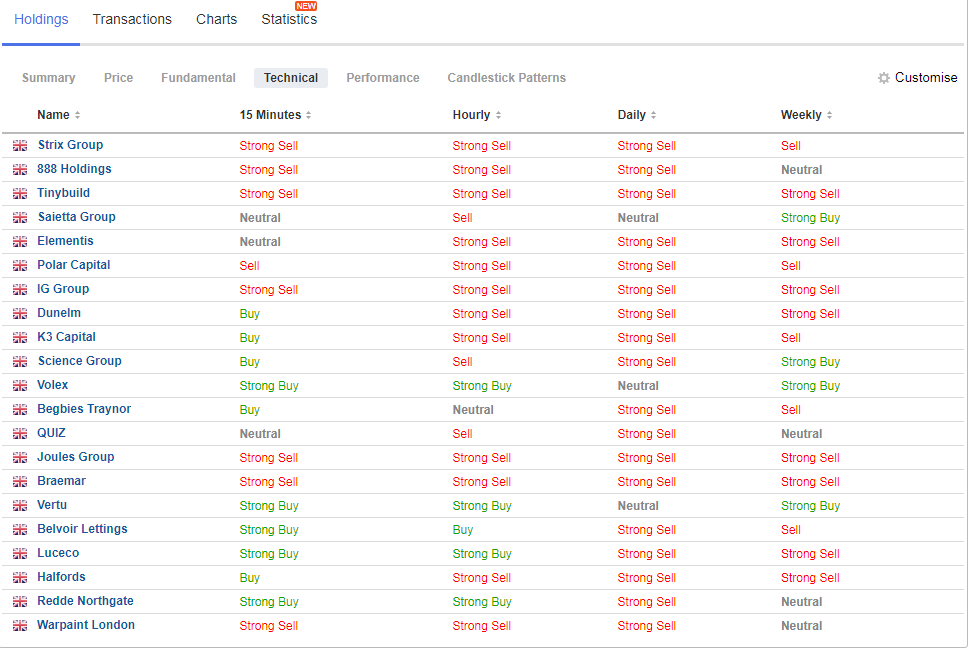Viewport: 980px width, 660px height.
Task: Click the UK flag icon beside QUIZ
Action: tap(20, 434)
